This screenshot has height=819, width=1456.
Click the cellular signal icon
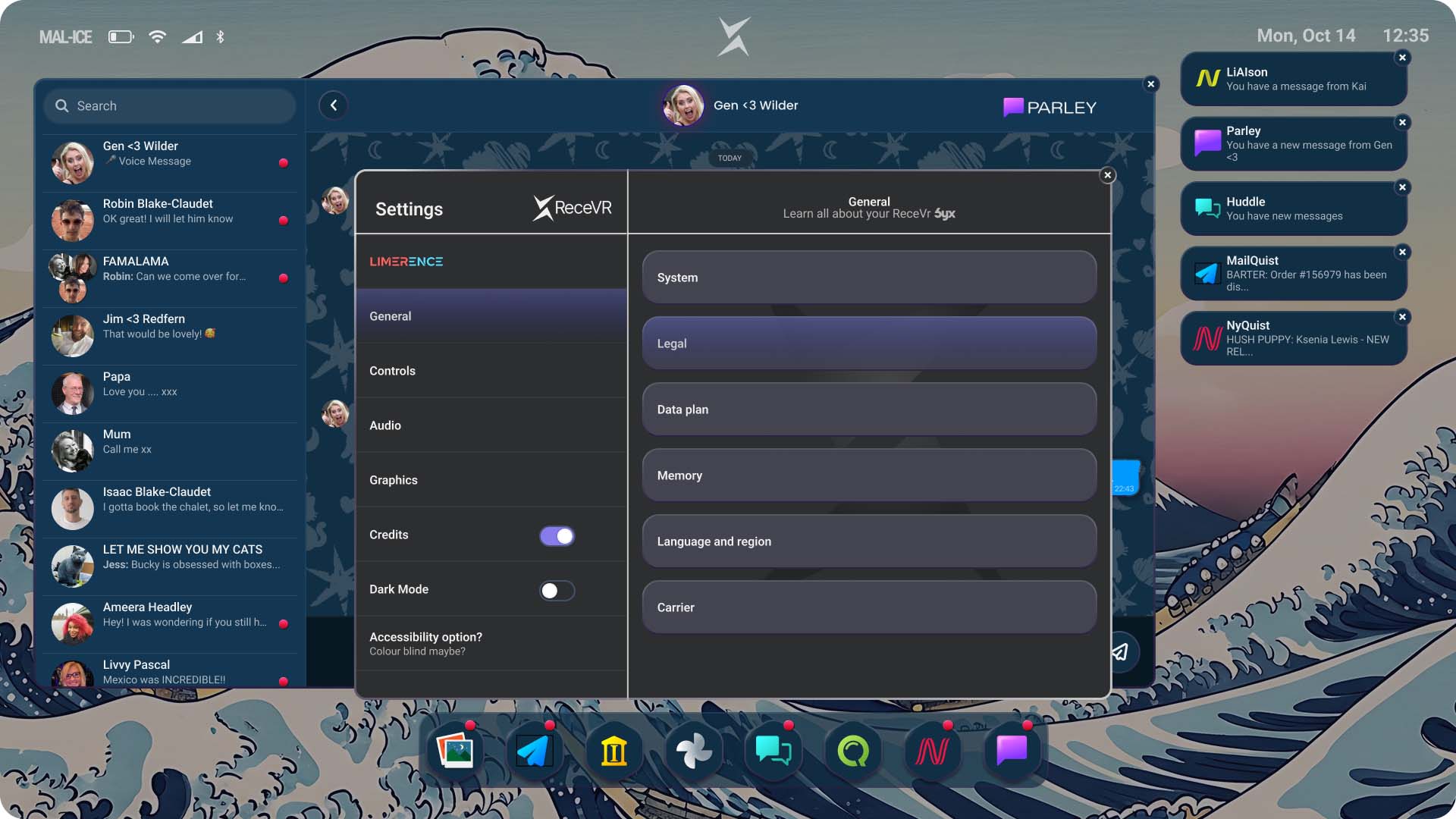pyautogui.click(x=192, y=36)
